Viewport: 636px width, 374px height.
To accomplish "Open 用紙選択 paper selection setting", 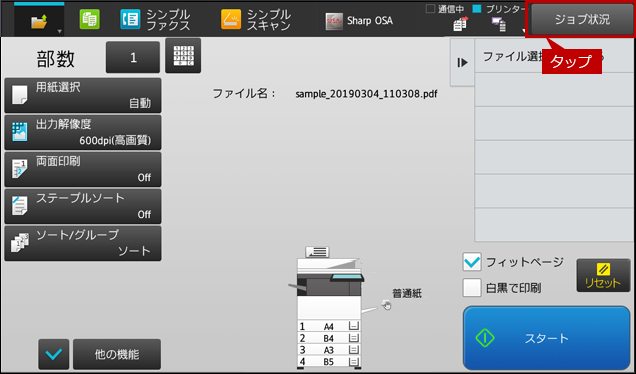I will [83, 95].
